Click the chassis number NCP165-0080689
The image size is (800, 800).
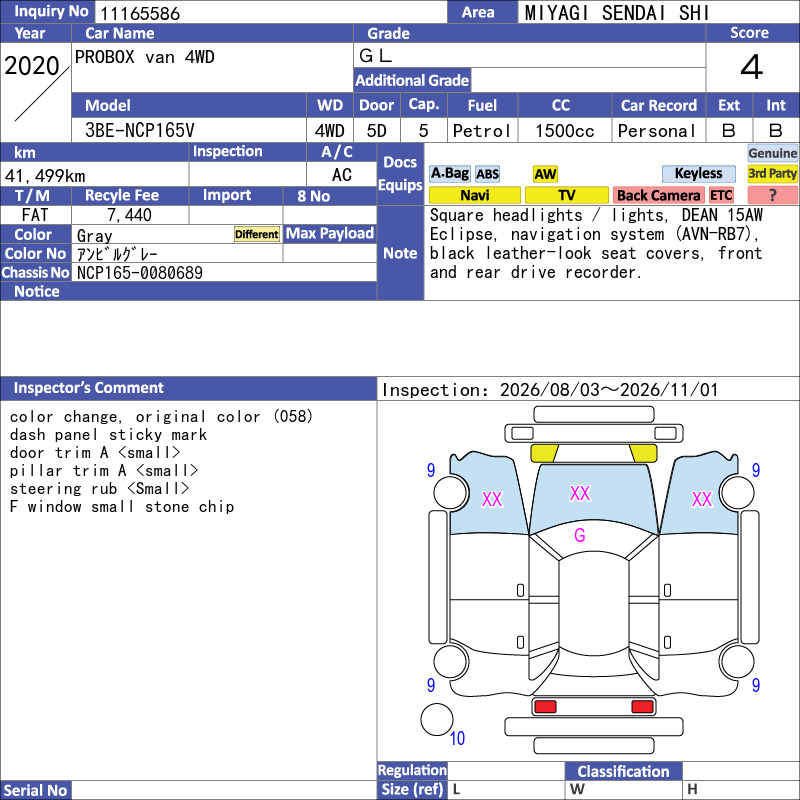(x=140, y=273)
